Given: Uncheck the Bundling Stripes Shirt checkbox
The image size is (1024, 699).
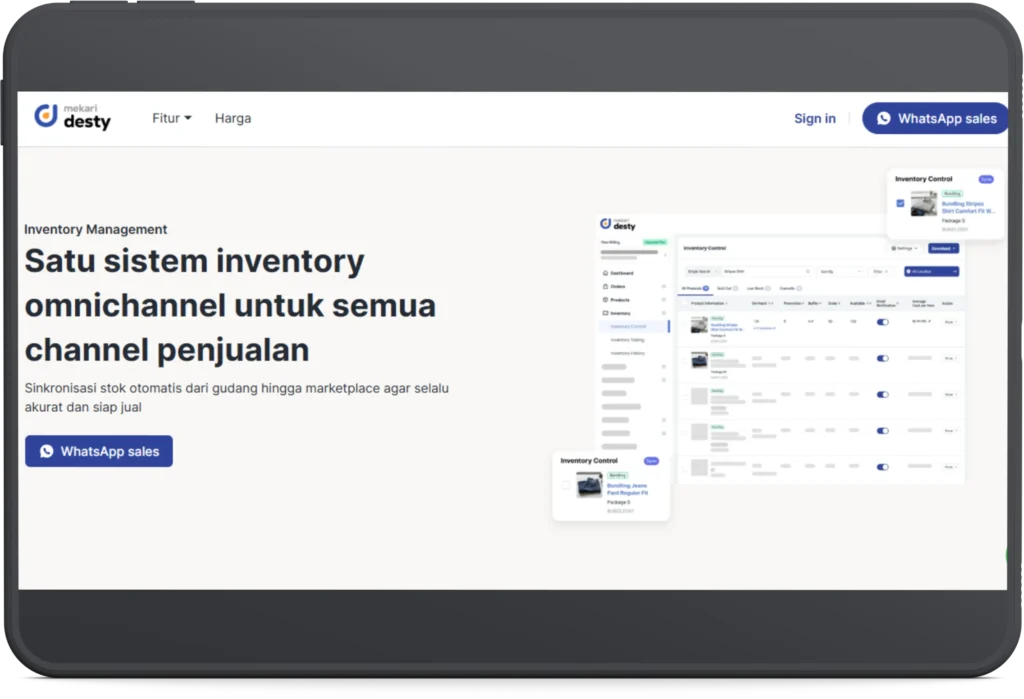Looking at the screenshot, I should (900, 203).
